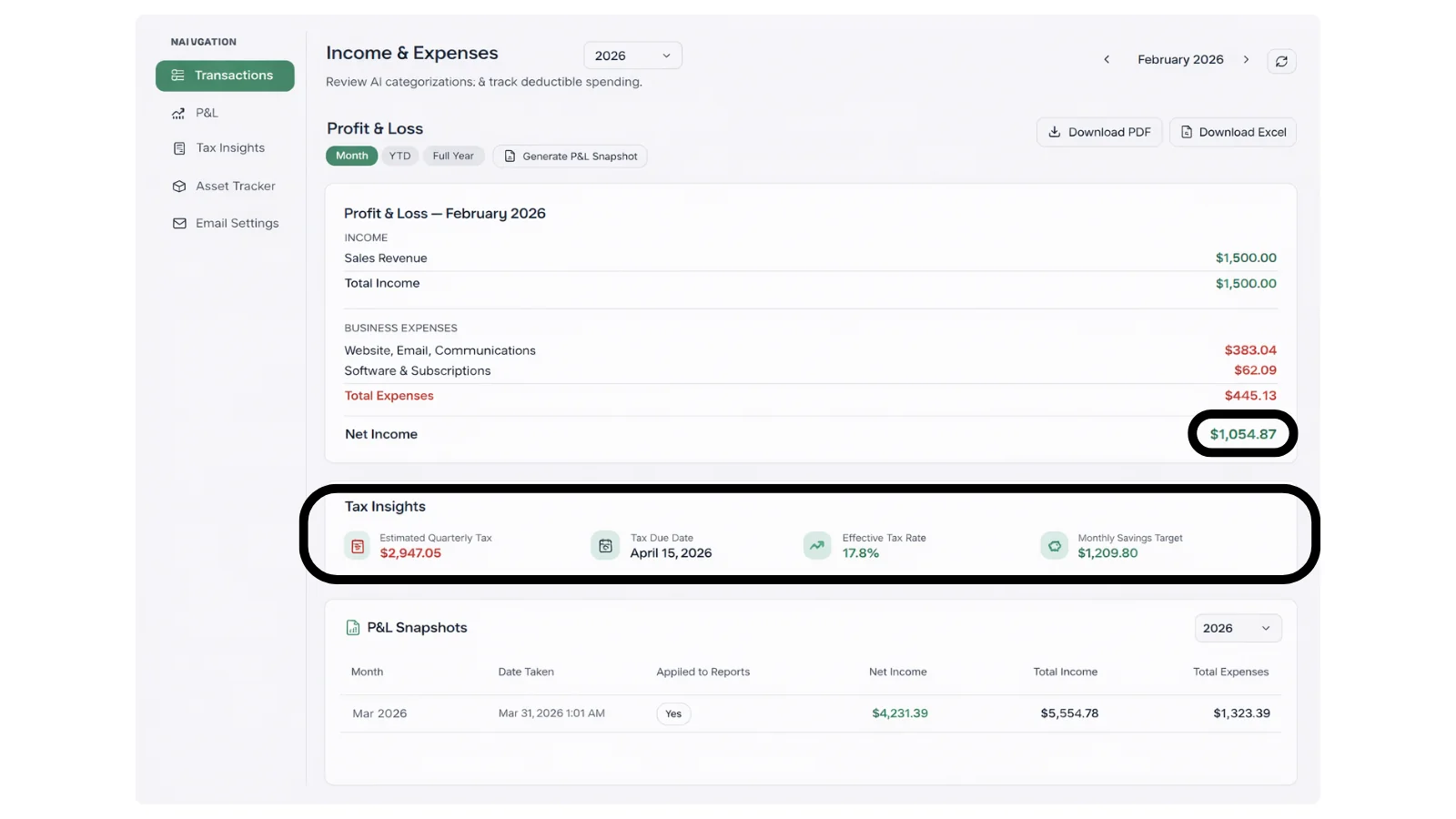Click Website, Email, Communications expense line
The width and height of the screenshot is (1456, 819).
point(440,350)
